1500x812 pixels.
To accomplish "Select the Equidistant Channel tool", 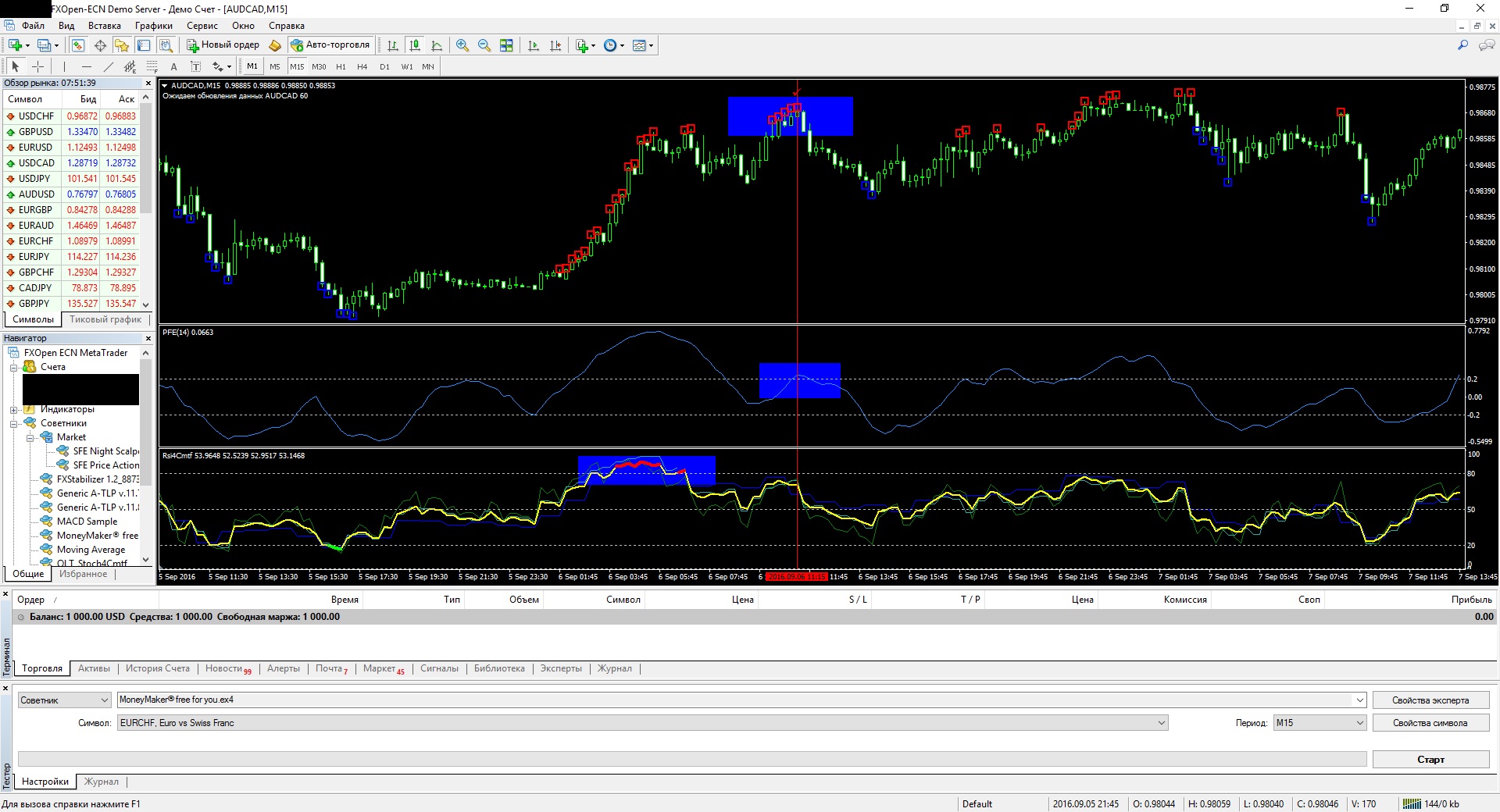I will (130, 66).
